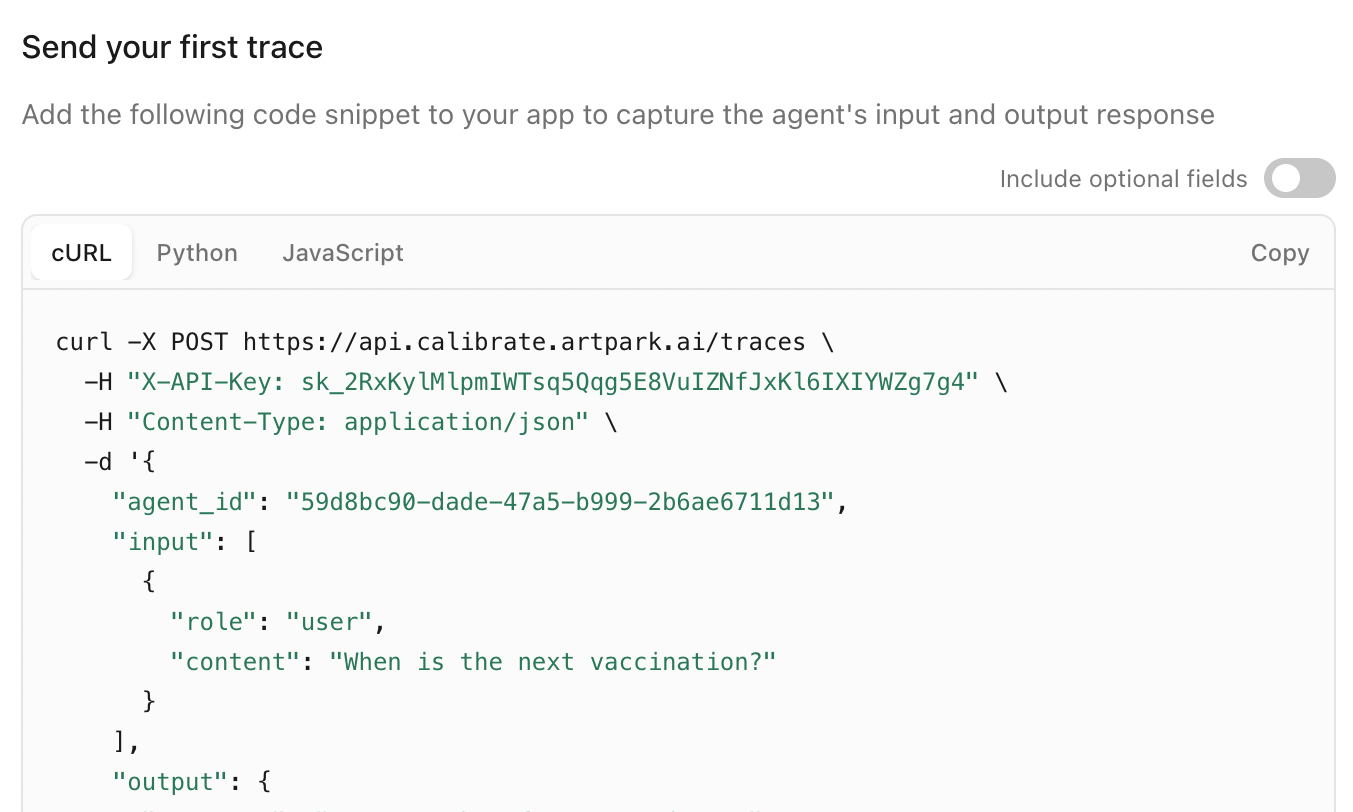Copy the code snippet with Copy button
This screenshot has height=812, width=1353.
tap(1279, 253)
